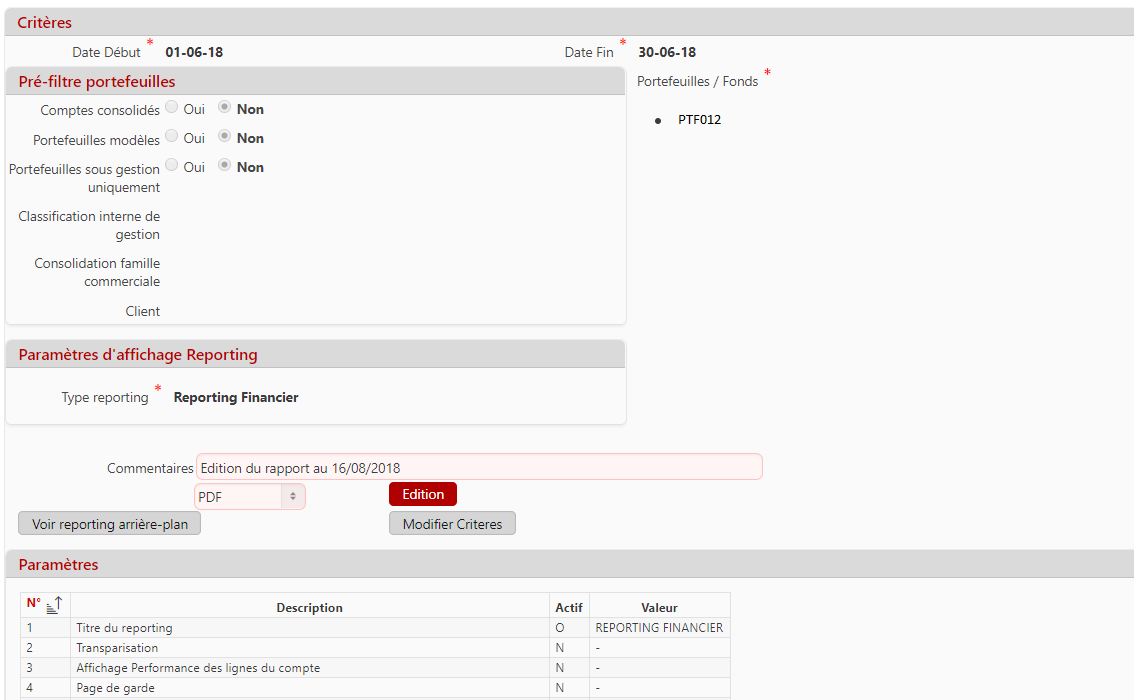Select the PTF012 portfolio entry
1134x700 pixels.
(x=699, y=120)
